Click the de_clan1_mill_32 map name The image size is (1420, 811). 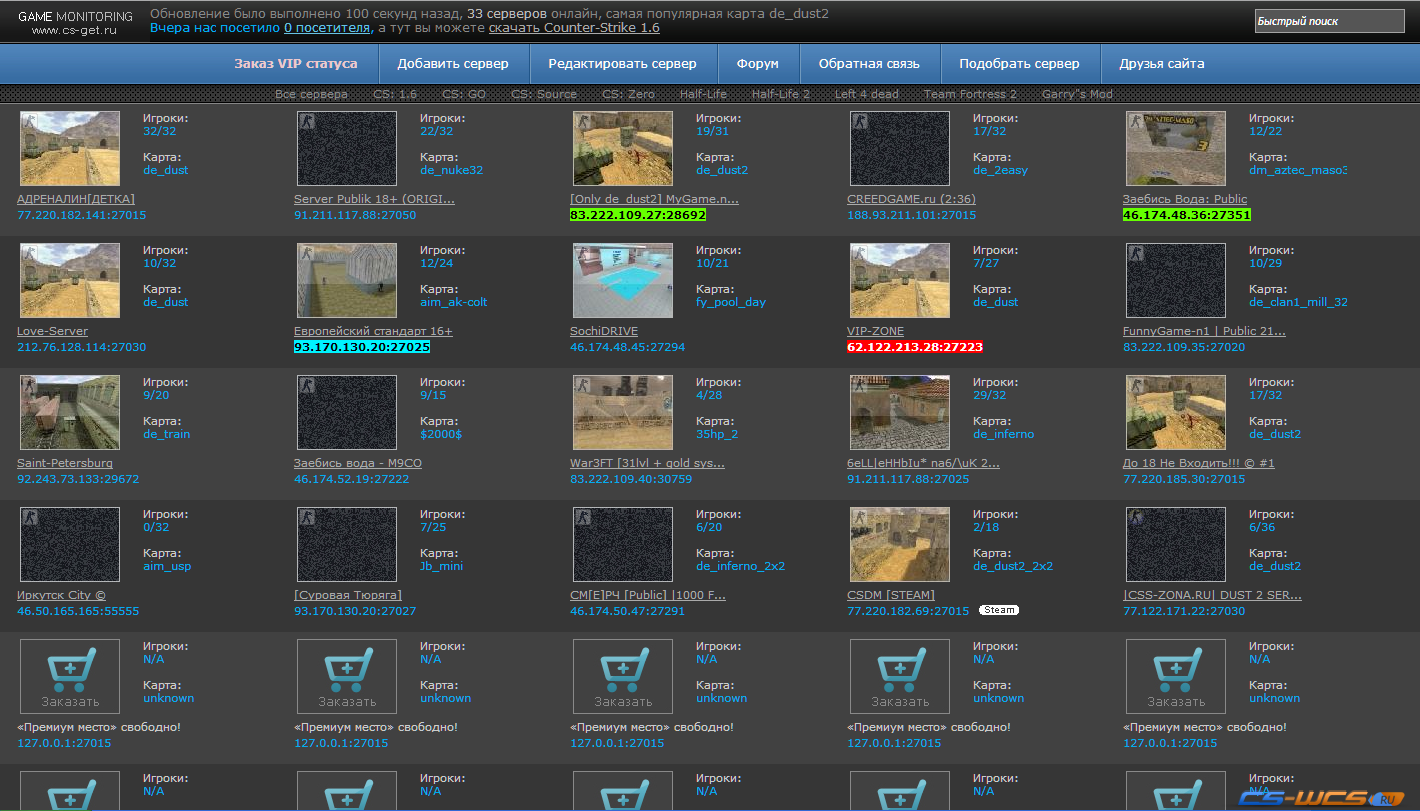tap(1298, 302)
